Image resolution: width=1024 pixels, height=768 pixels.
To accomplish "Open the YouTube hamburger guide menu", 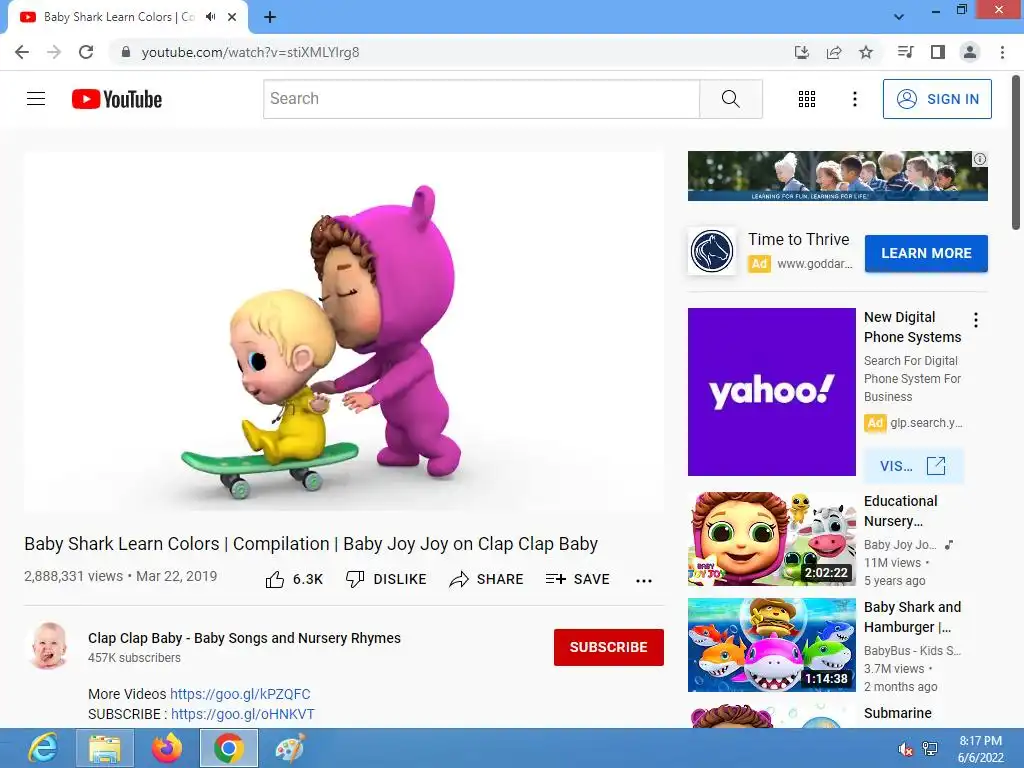I will [x=36, y=99].
